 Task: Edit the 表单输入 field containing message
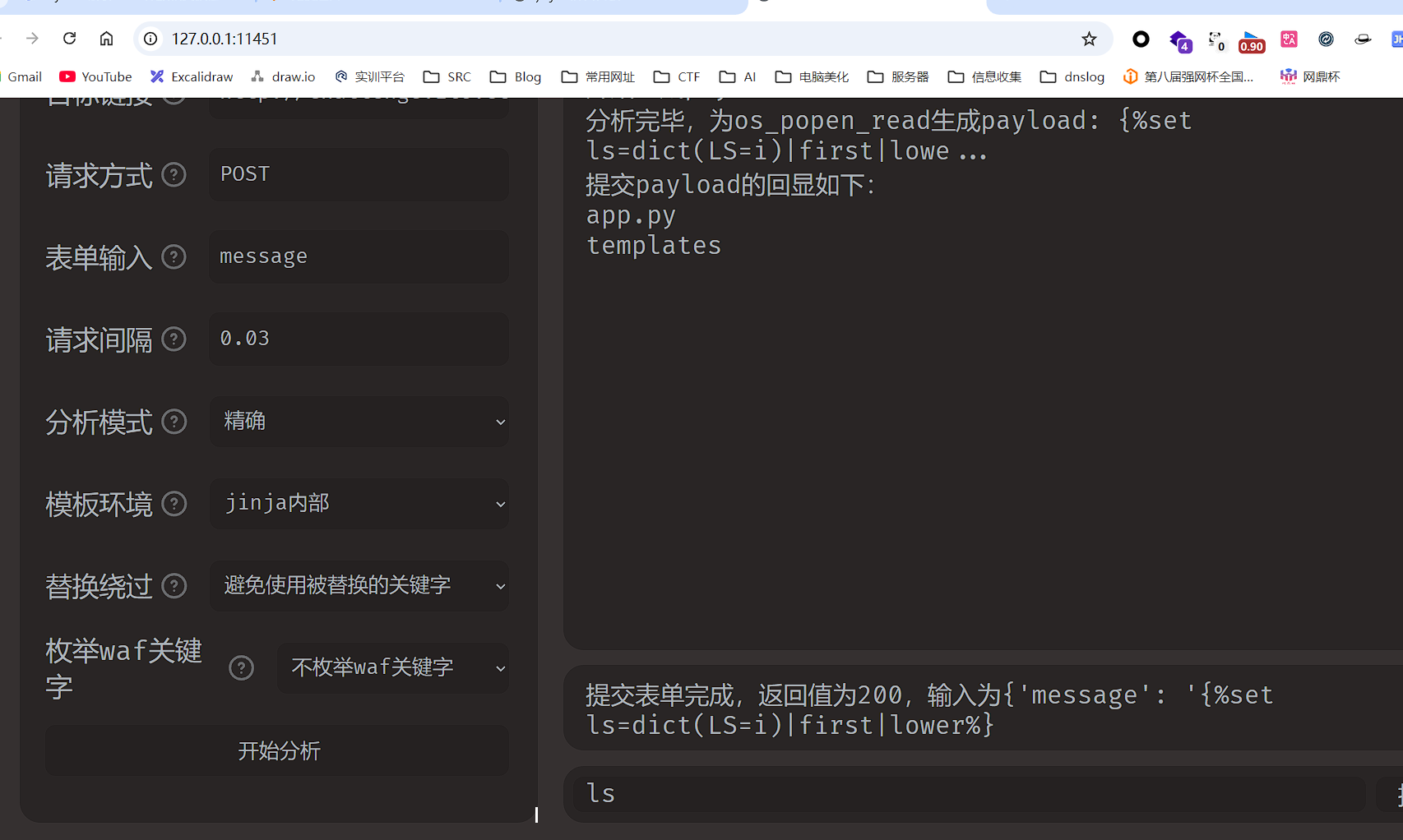click(359, 256)
